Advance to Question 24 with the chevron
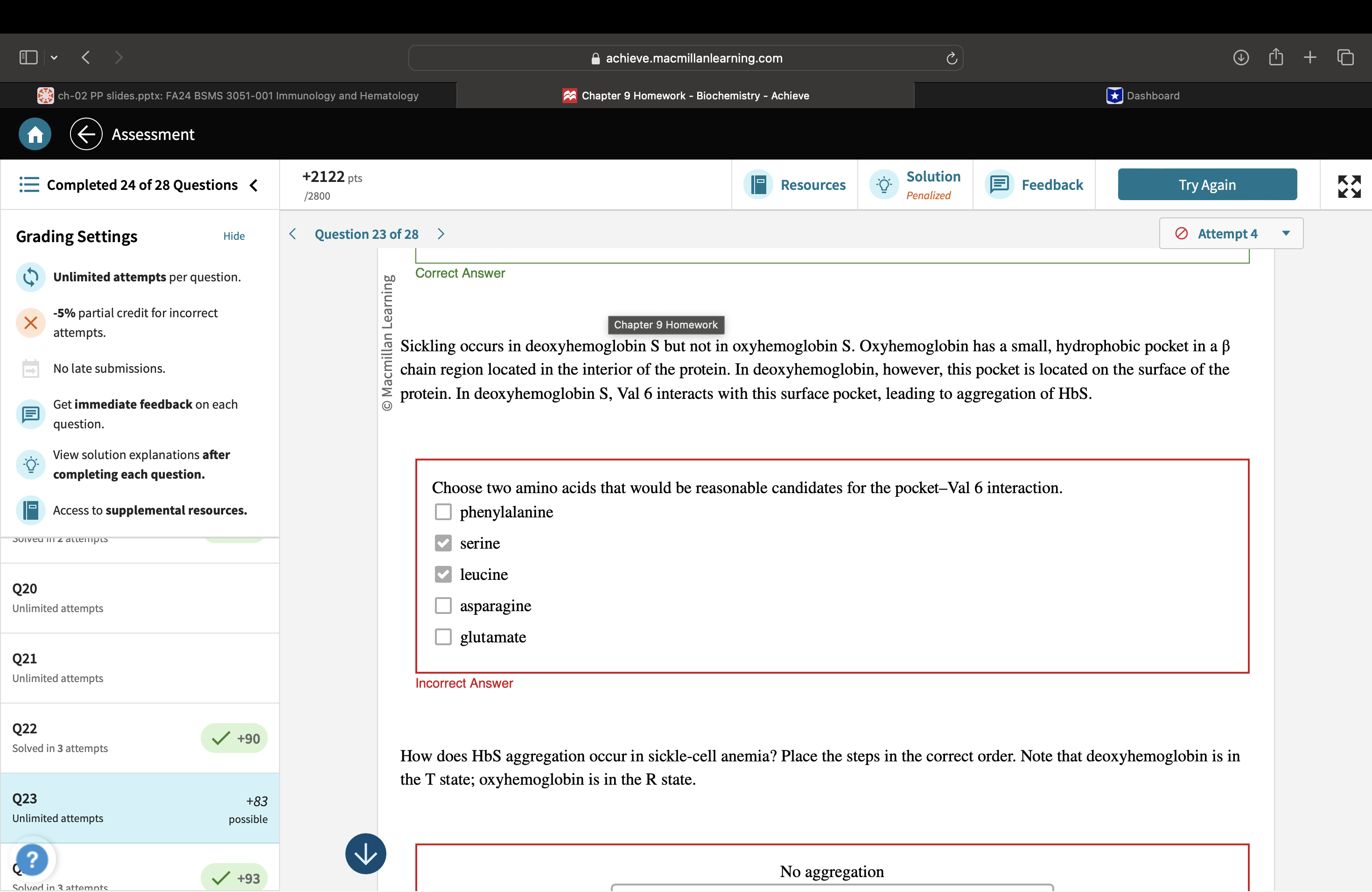This screenshot has height=892, width=1372. (x=441, y=234)
